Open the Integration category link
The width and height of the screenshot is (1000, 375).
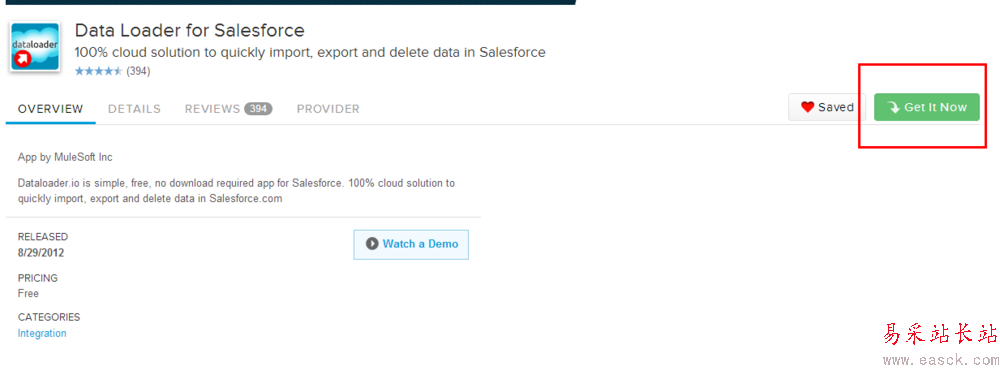pyautogui.click(x=42, y=333)
